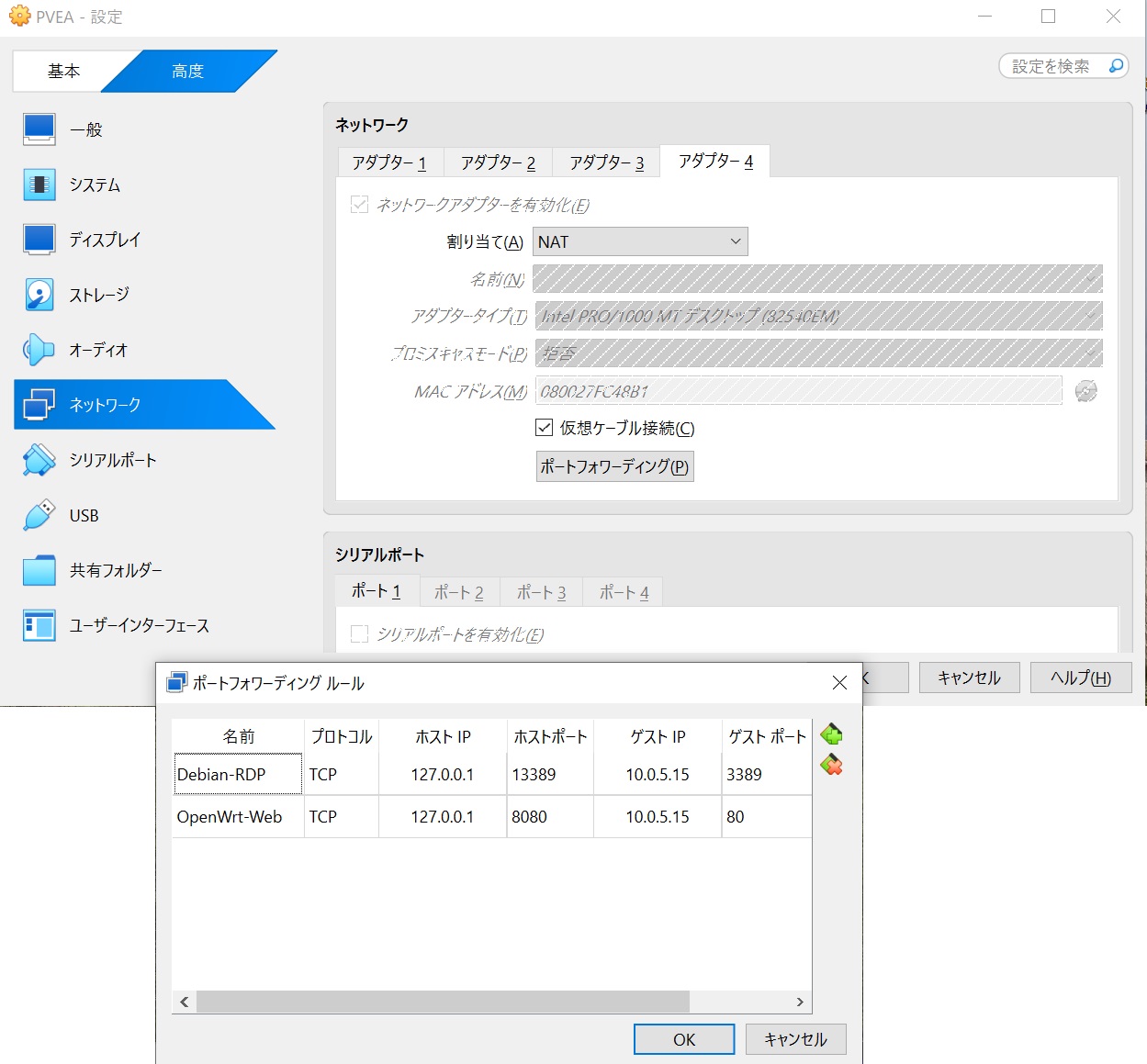Switch to the アダプター 2 tab
Viewport: 1147px width, 1064px height.
click(498, 162)
